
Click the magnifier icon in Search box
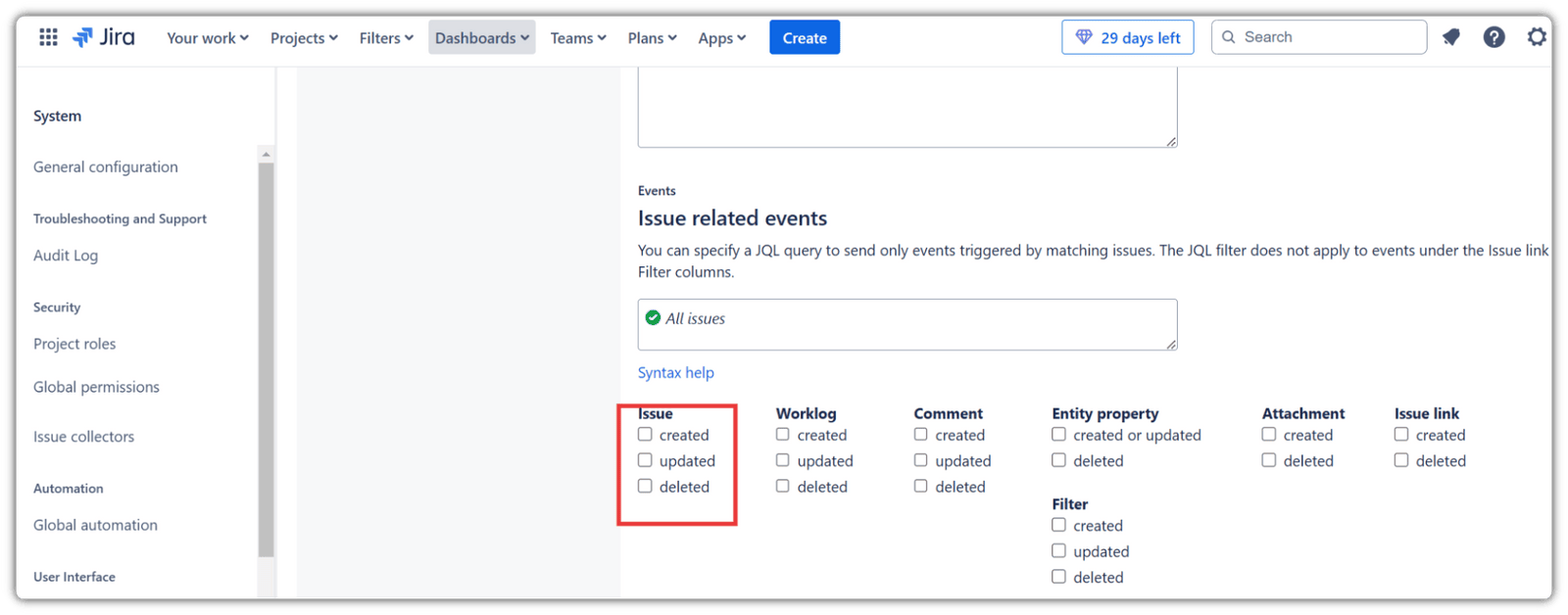[x=1229, y=37]
